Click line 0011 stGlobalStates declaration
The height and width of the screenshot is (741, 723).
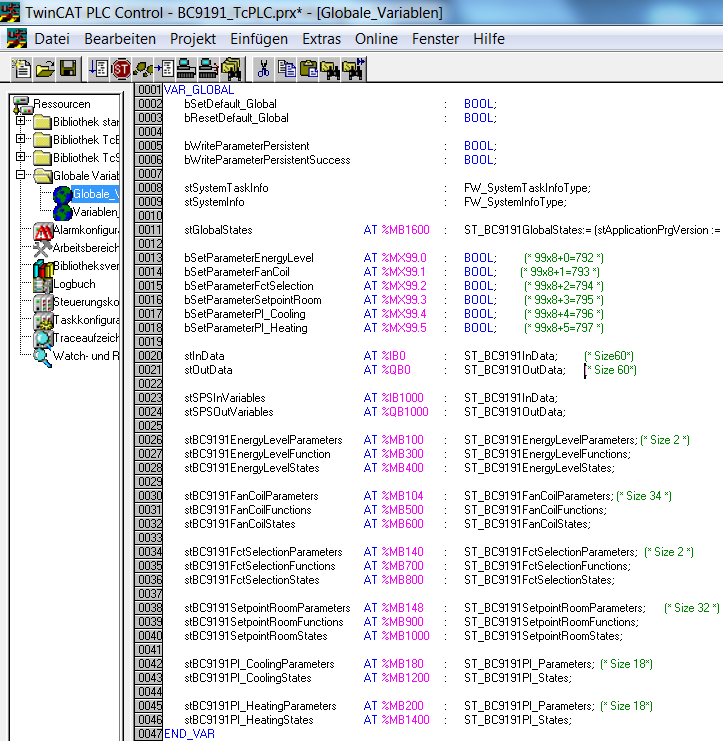[219, 230]
